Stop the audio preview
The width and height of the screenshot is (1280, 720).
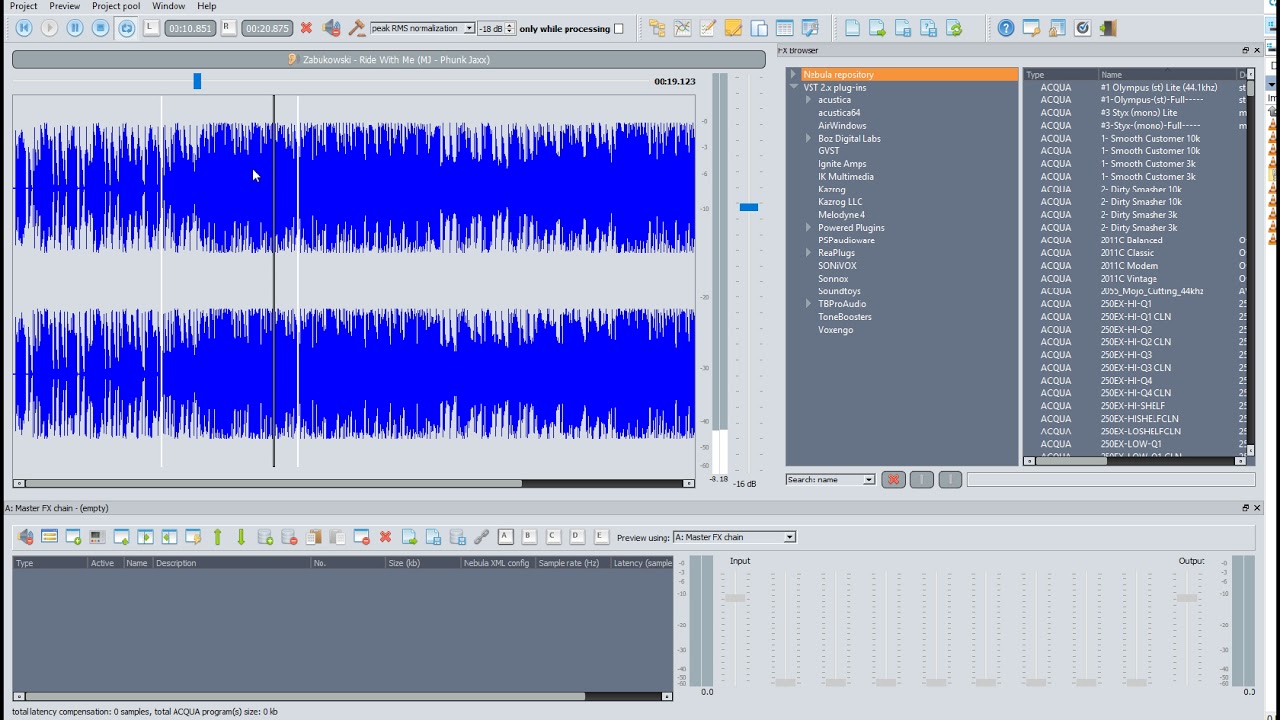pos(100,28)
